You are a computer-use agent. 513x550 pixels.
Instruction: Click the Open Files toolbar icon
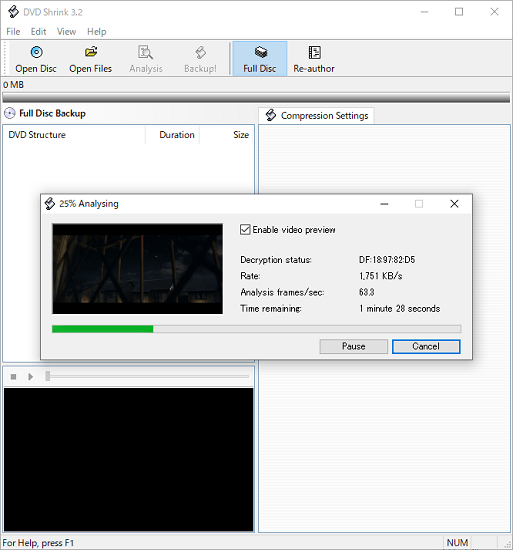tap(91, 52)
